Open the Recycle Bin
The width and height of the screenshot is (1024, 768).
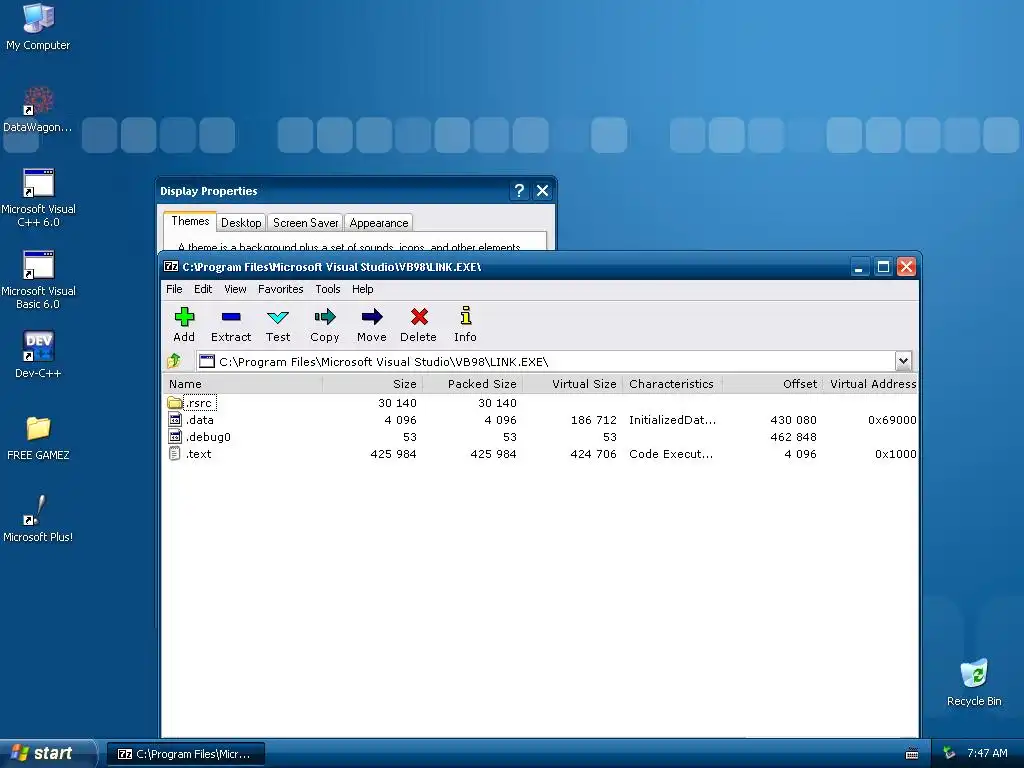click(x=974, y=682)
